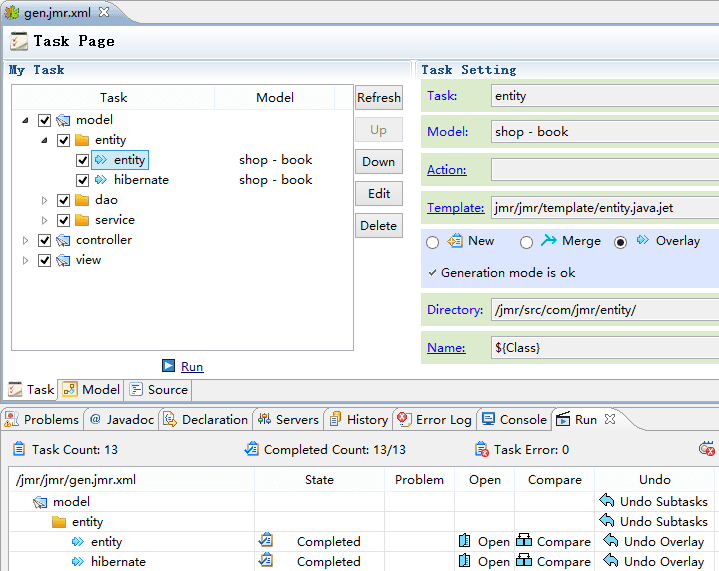Click the clear results icon in the Run view

pyautogui.click(x=707, y=448)
